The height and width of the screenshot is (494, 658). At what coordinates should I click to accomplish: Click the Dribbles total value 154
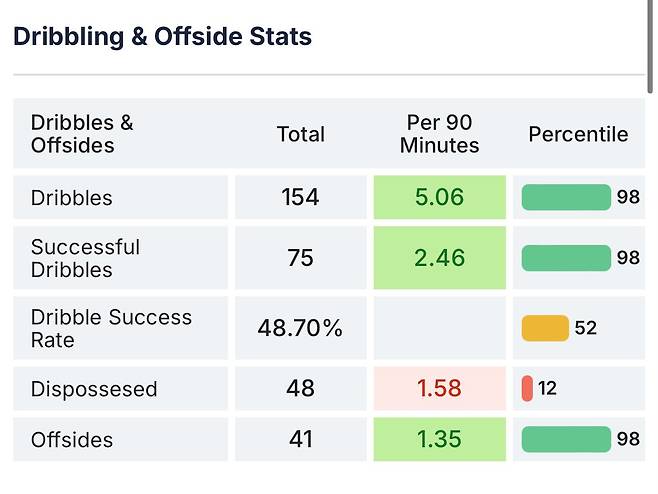pos(300,197)
